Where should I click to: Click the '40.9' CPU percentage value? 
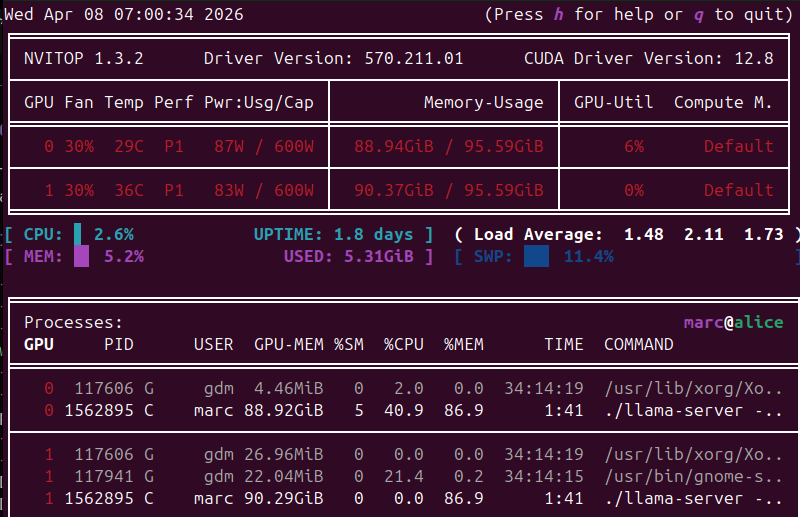404,410
